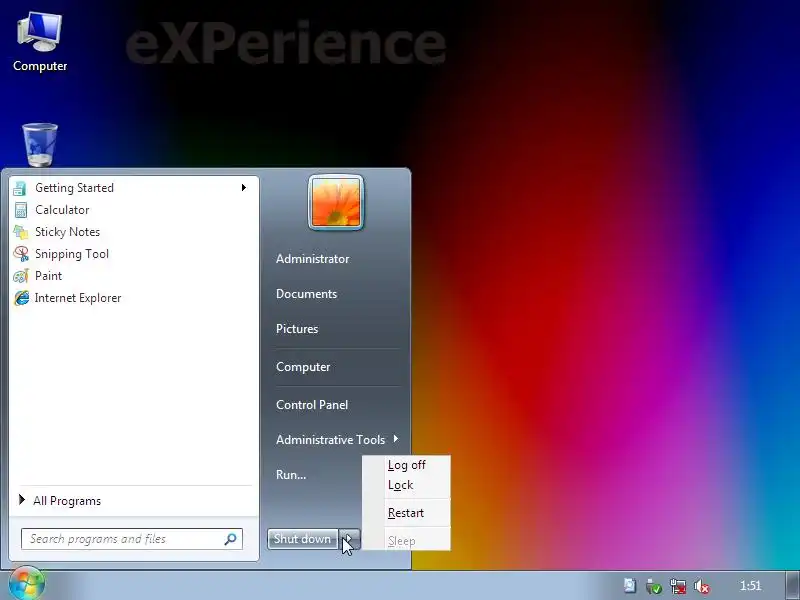Click the muted volume tray icon
This screenshot has height=600, width=800.
[702, 586]
